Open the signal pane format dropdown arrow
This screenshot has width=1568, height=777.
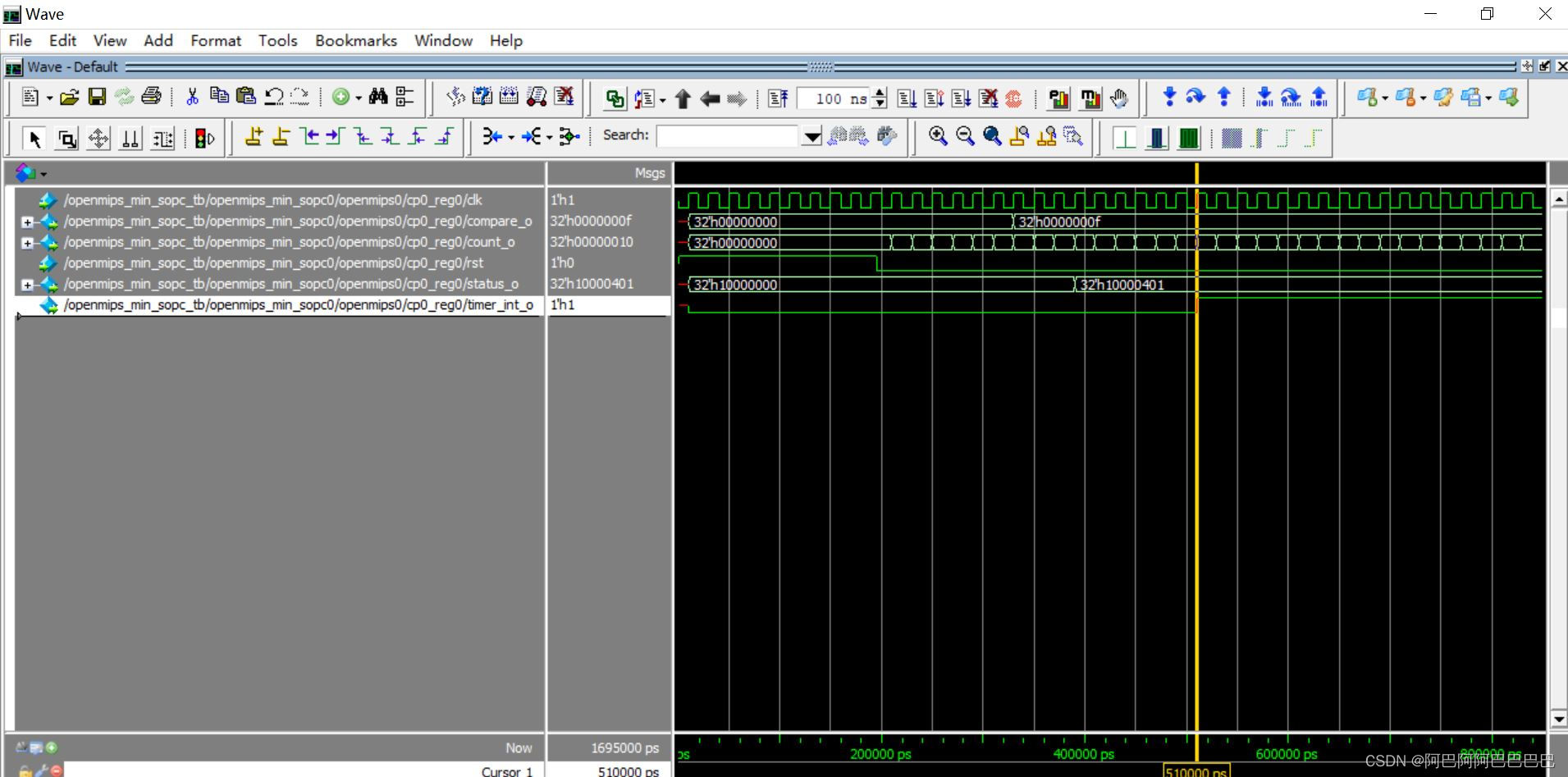[x=43, y=174]
